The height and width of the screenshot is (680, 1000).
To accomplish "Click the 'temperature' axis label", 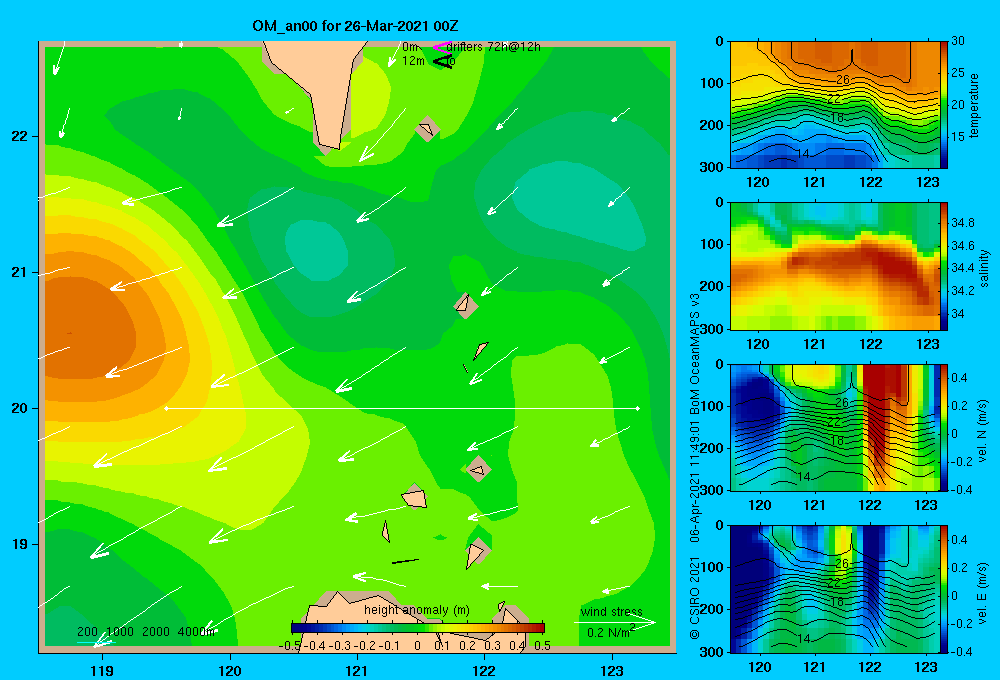I will pos(974,105).
